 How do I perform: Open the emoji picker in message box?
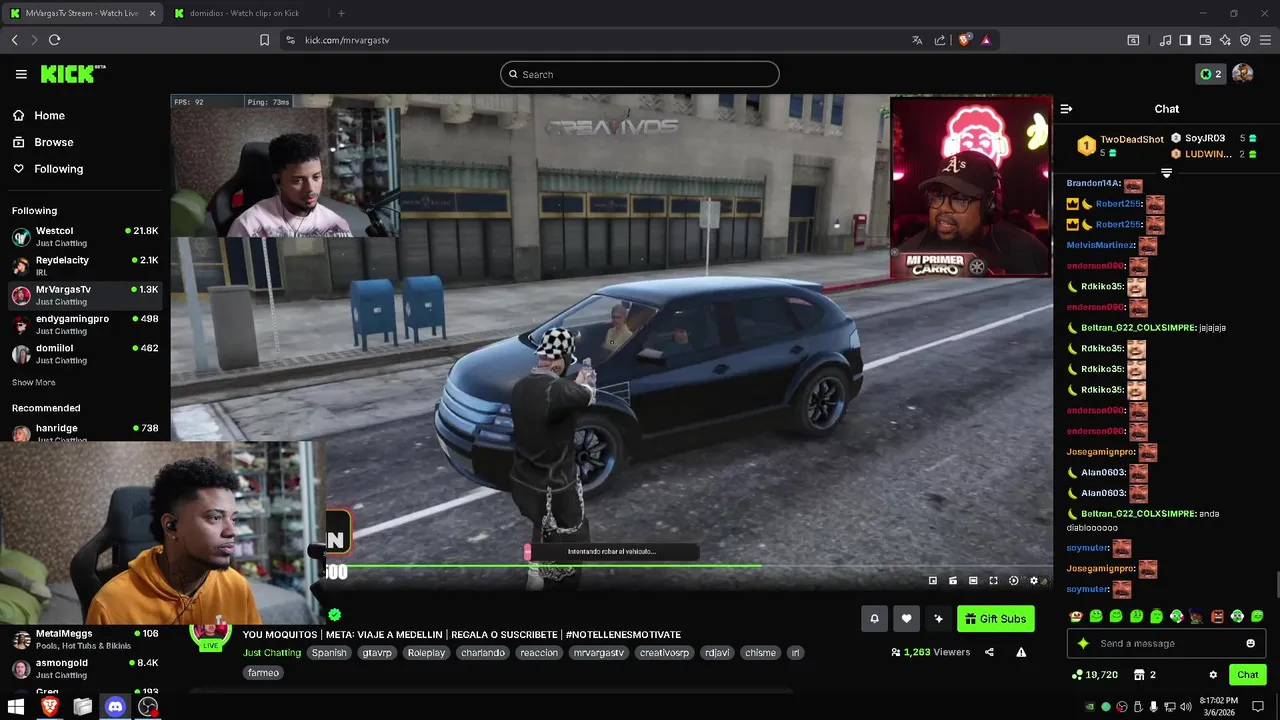pos(1250,643)
